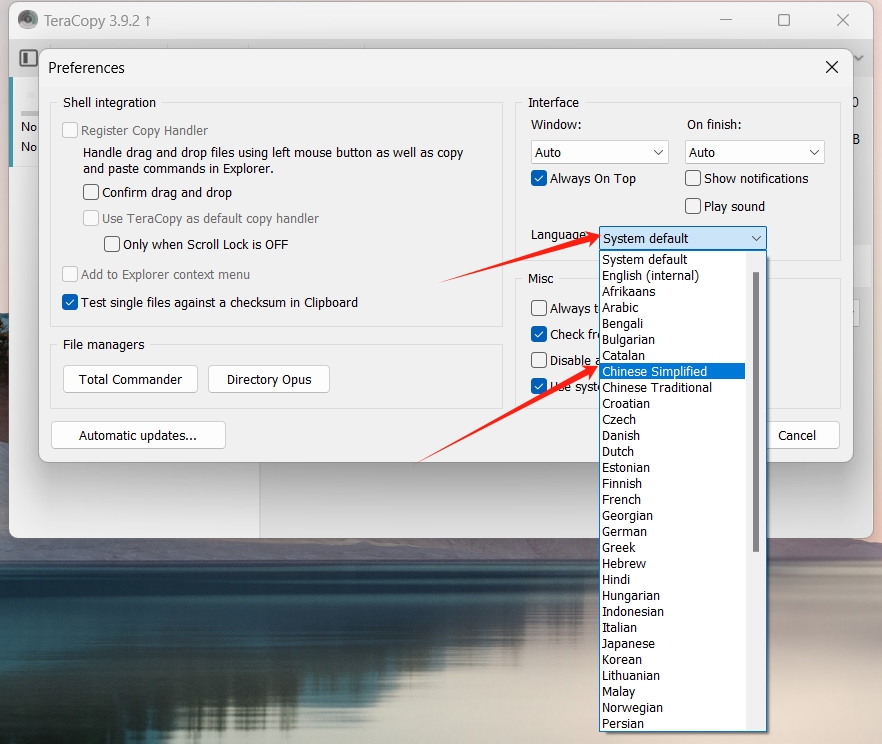Enable the Disable checkbox under Misc
Viewport: 882px width, 744px height.
[539, 360]
